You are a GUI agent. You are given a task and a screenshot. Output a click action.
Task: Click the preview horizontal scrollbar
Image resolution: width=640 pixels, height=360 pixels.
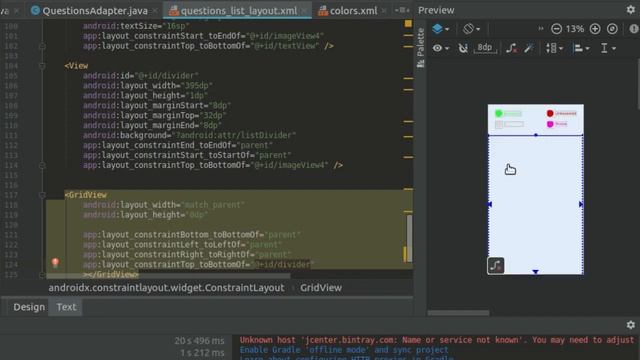458,313
